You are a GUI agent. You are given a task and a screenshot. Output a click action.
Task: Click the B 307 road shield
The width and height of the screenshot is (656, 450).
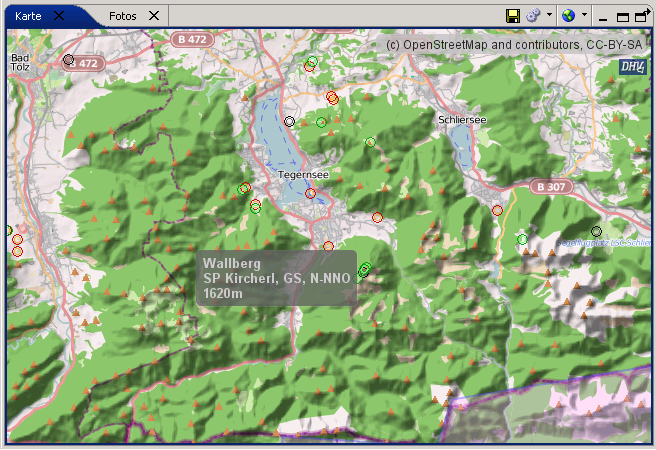pyautogui.click(x=551, y=187)
